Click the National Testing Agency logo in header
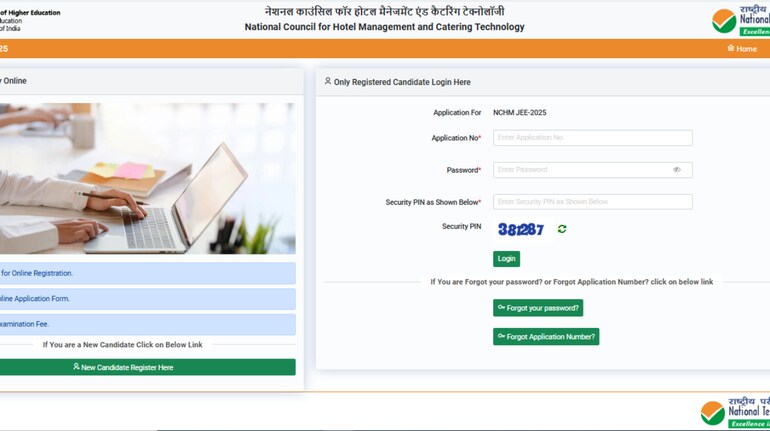770x431 pixels. 741,20
